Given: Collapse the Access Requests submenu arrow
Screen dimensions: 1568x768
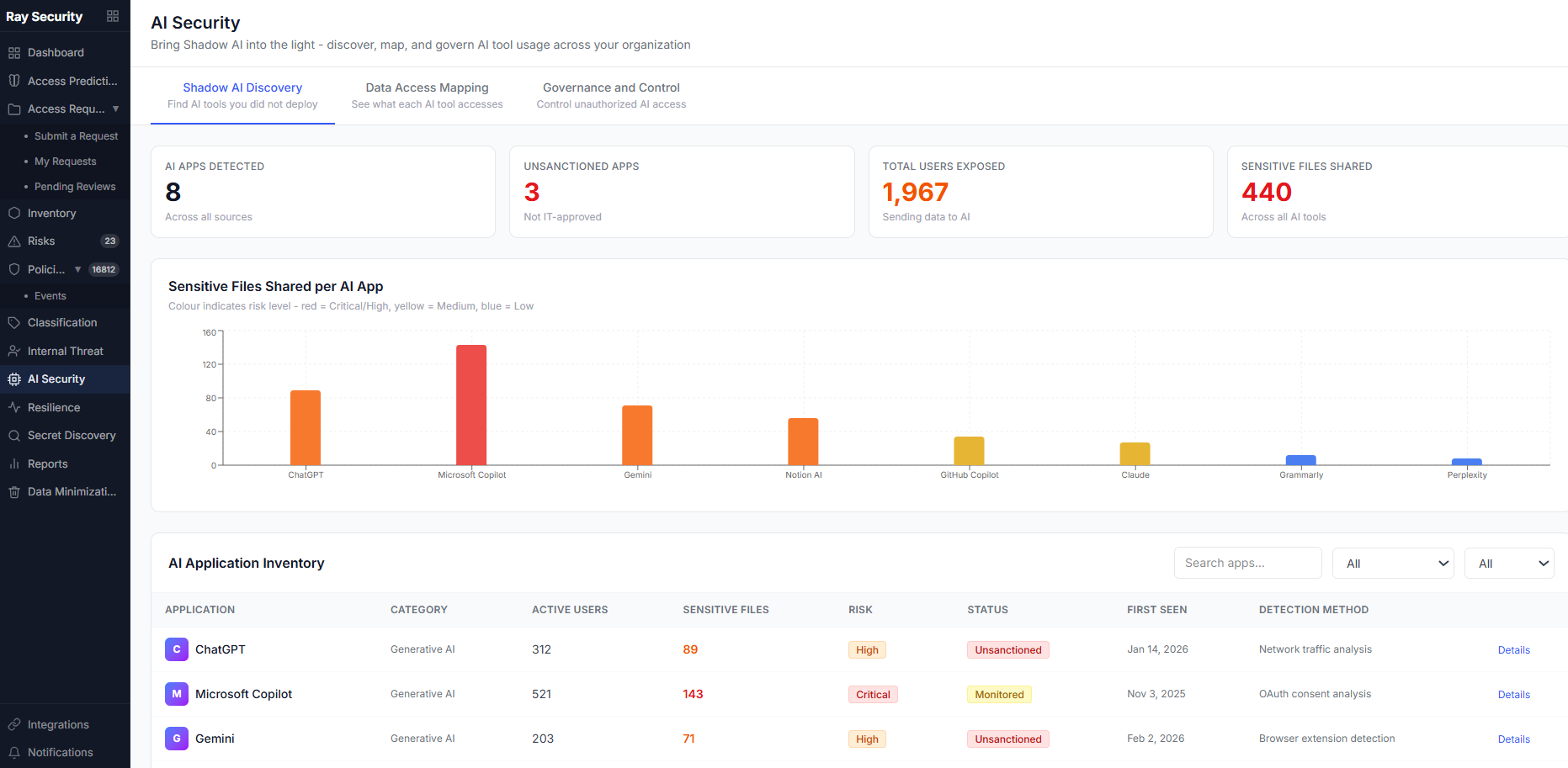Looking at the screenshot, I should click(x=115, y=109).
